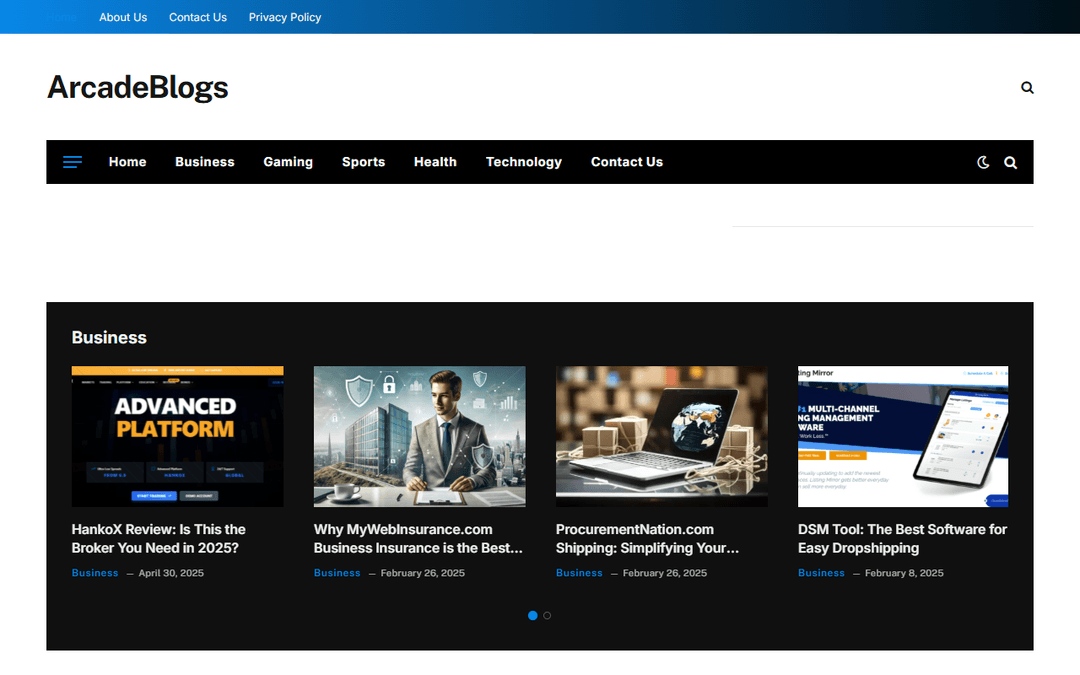
Task: Select Home in the main navigation
Action: (x=127, y=162)
